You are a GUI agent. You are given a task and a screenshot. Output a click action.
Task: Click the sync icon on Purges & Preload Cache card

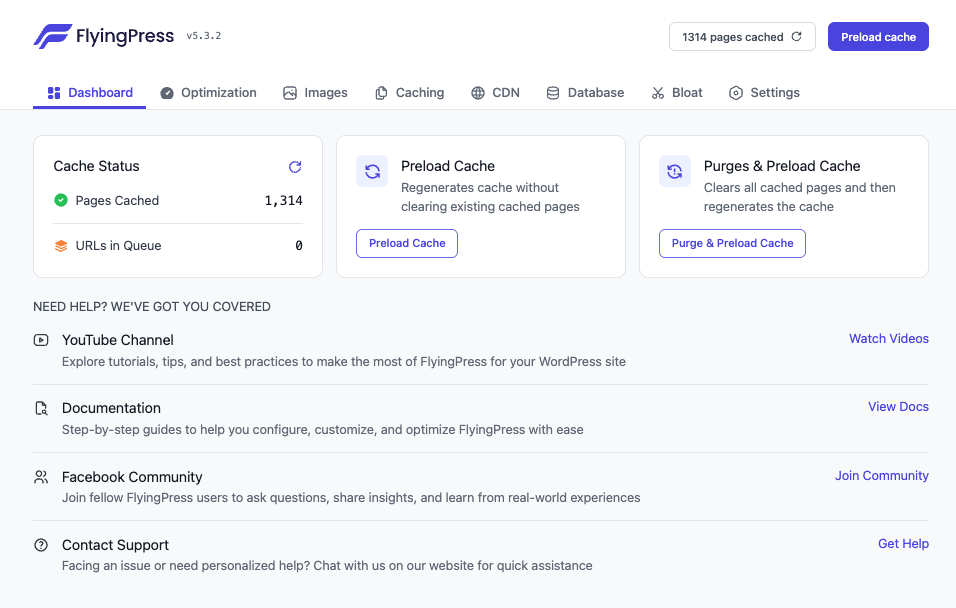pos(674,171)
